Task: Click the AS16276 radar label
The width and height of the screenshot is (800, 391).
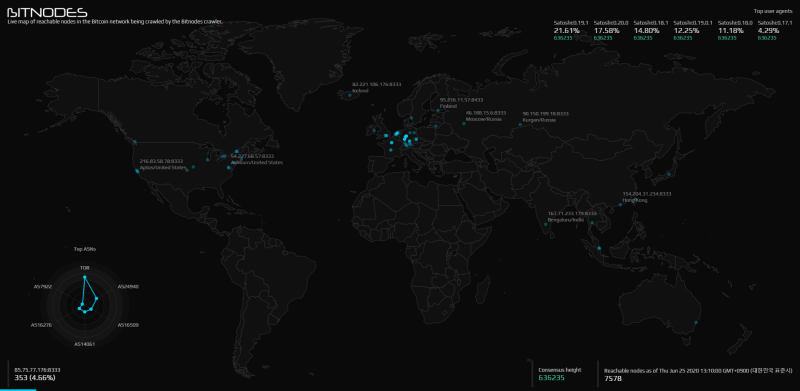Action: pyautogui.click(x=41, y=325)
